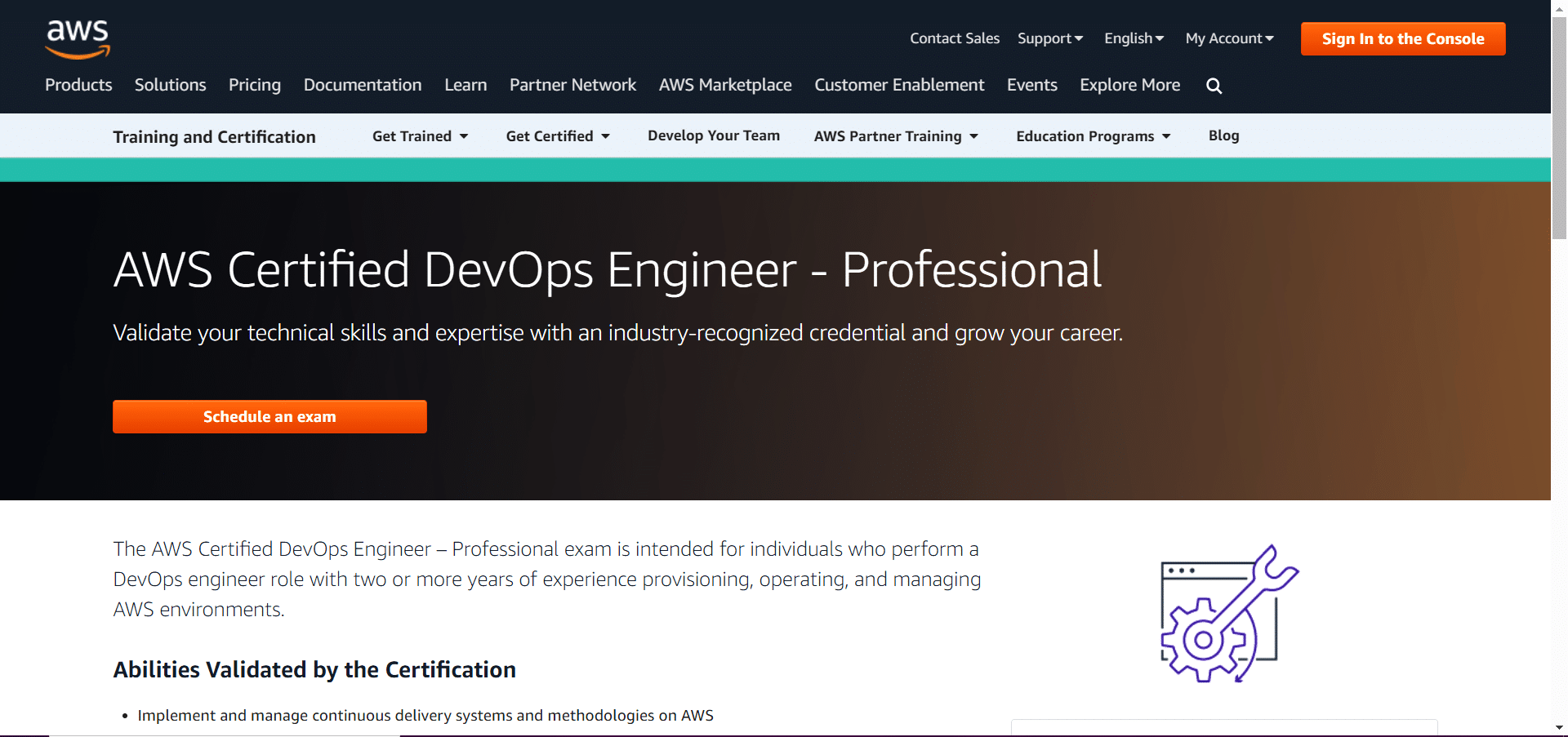The width and height of the screenshot is (1568, 737).
Task: Open the Get Trained dropdown
Action: [420, 136]
